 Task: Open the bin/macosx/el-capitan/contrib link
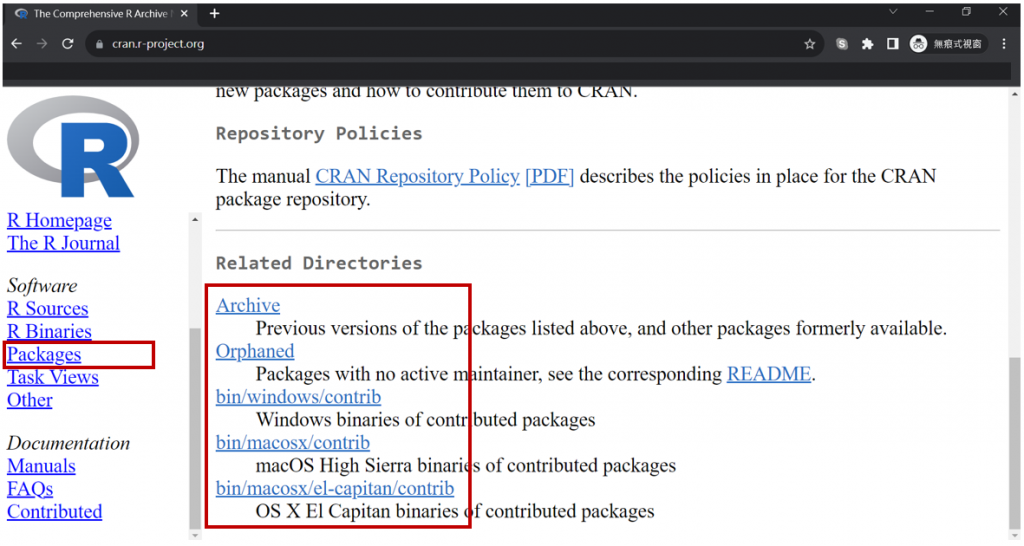click(335, 489)
